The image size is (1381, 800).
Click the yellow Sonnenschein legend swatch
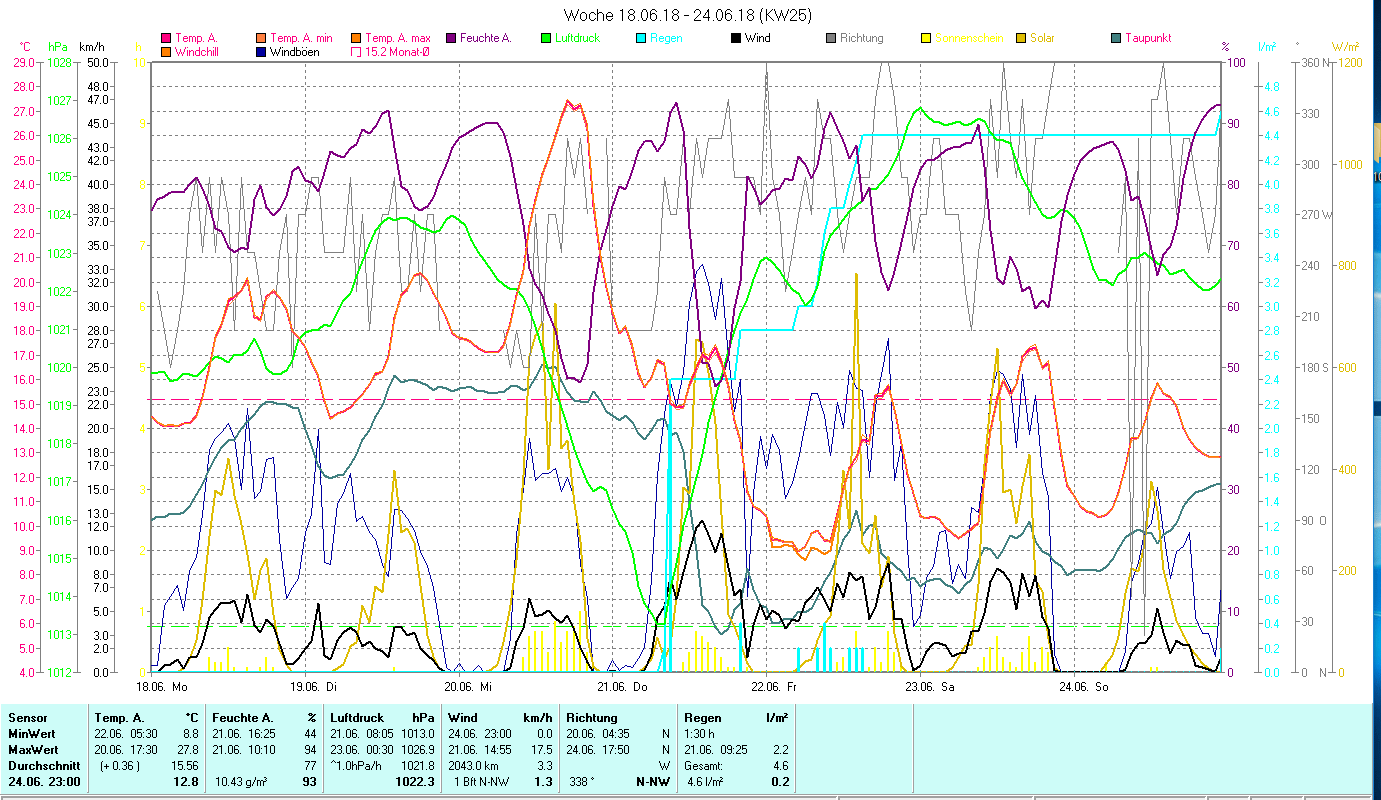pos(926,38)
